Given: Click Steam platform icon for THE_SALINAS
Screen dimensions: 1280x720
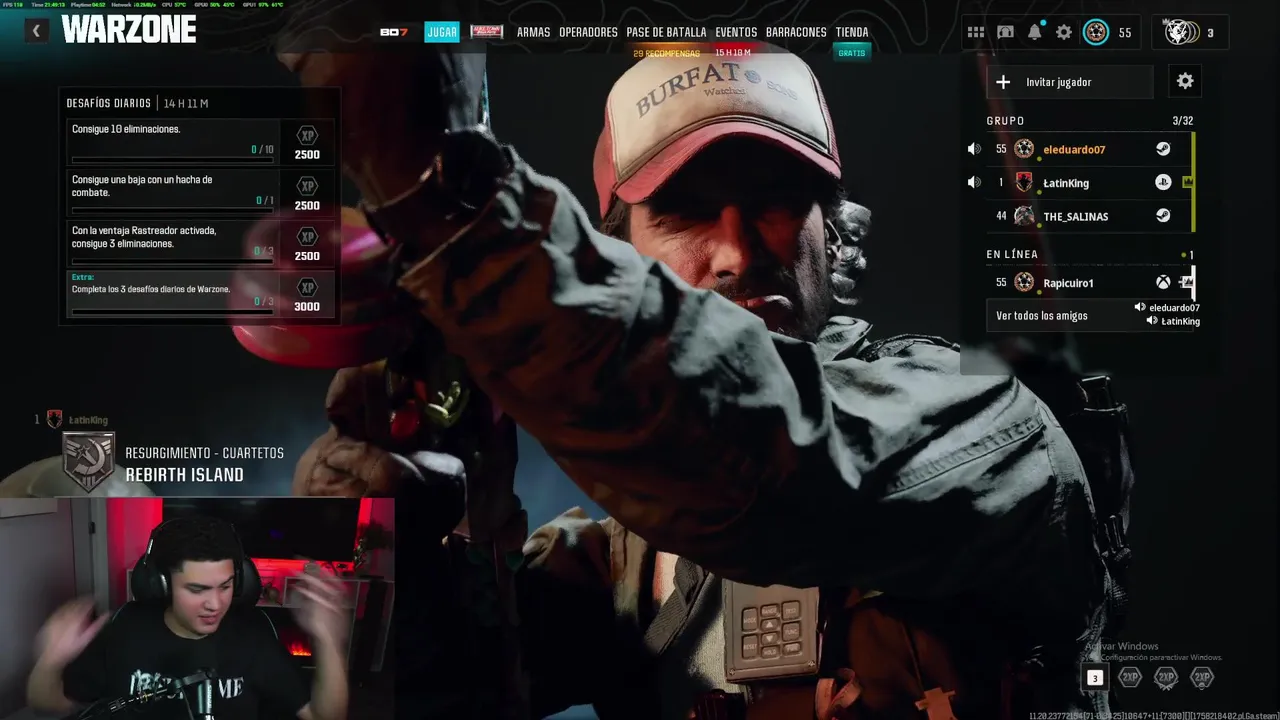Looking at the screenshot, I should click(x=1163, y=215).
